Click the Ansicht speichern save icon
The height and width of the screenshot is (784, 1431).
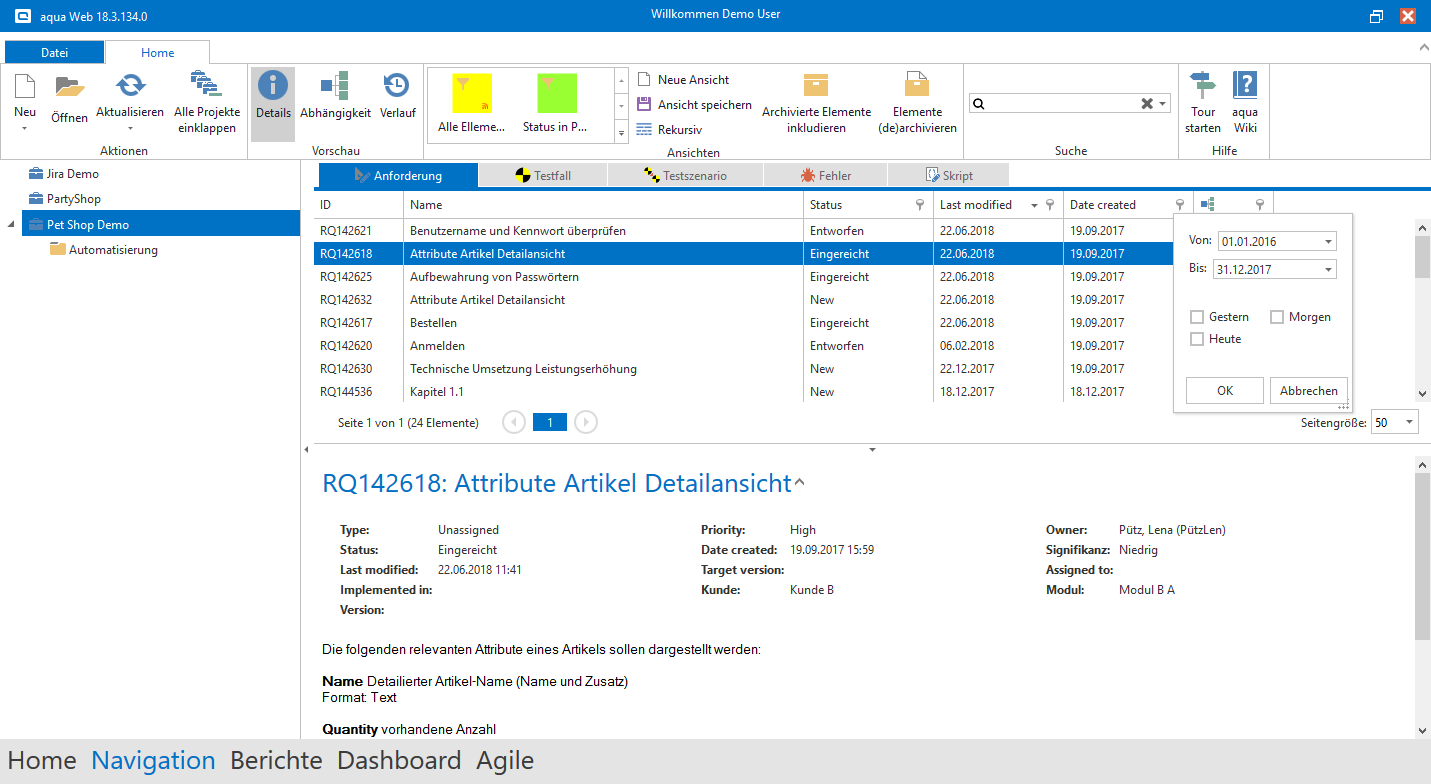click(645, 105)
